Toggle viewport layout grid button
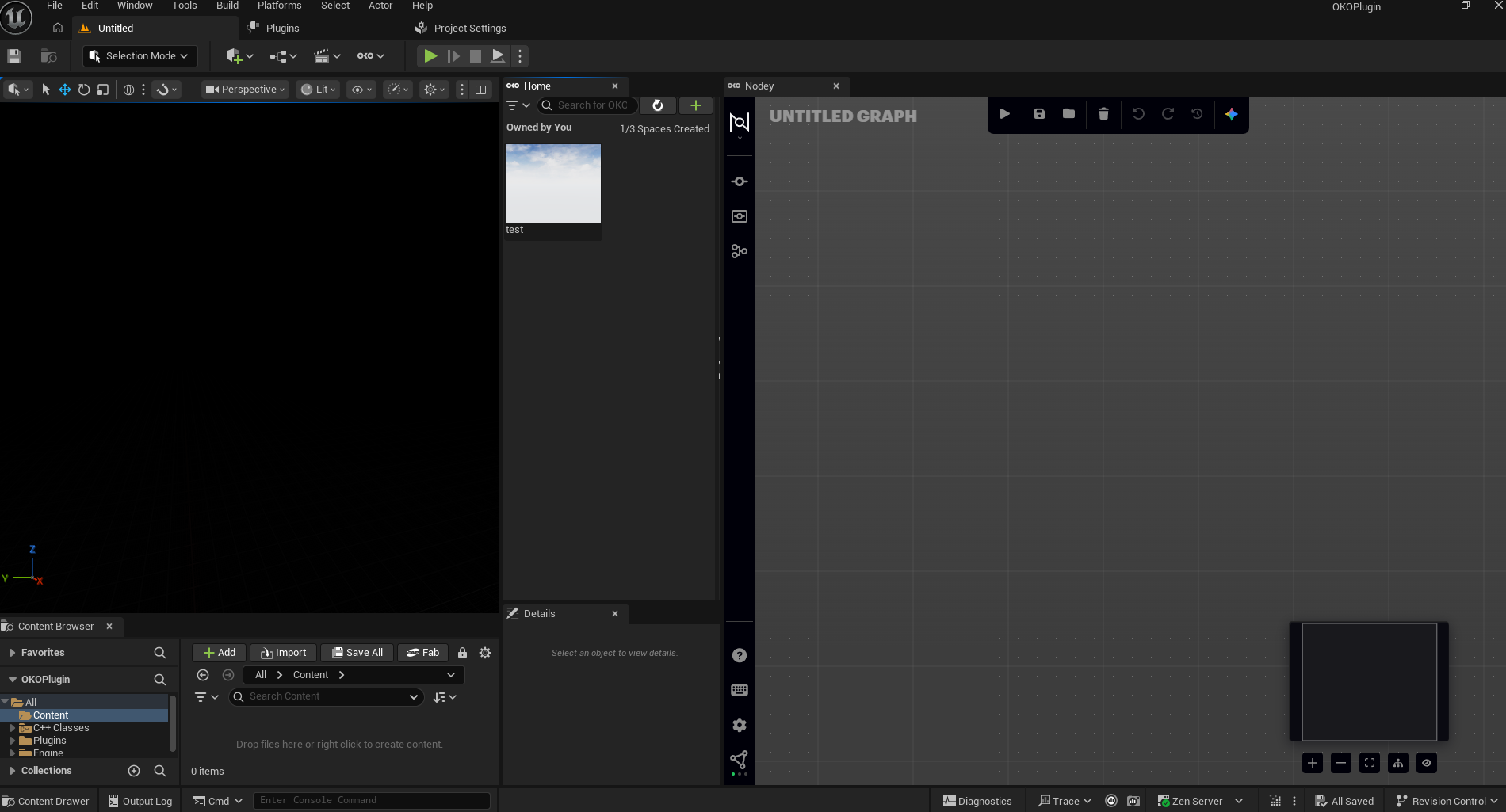Viewport: 1506px width, 812px height. click(480, 90)
